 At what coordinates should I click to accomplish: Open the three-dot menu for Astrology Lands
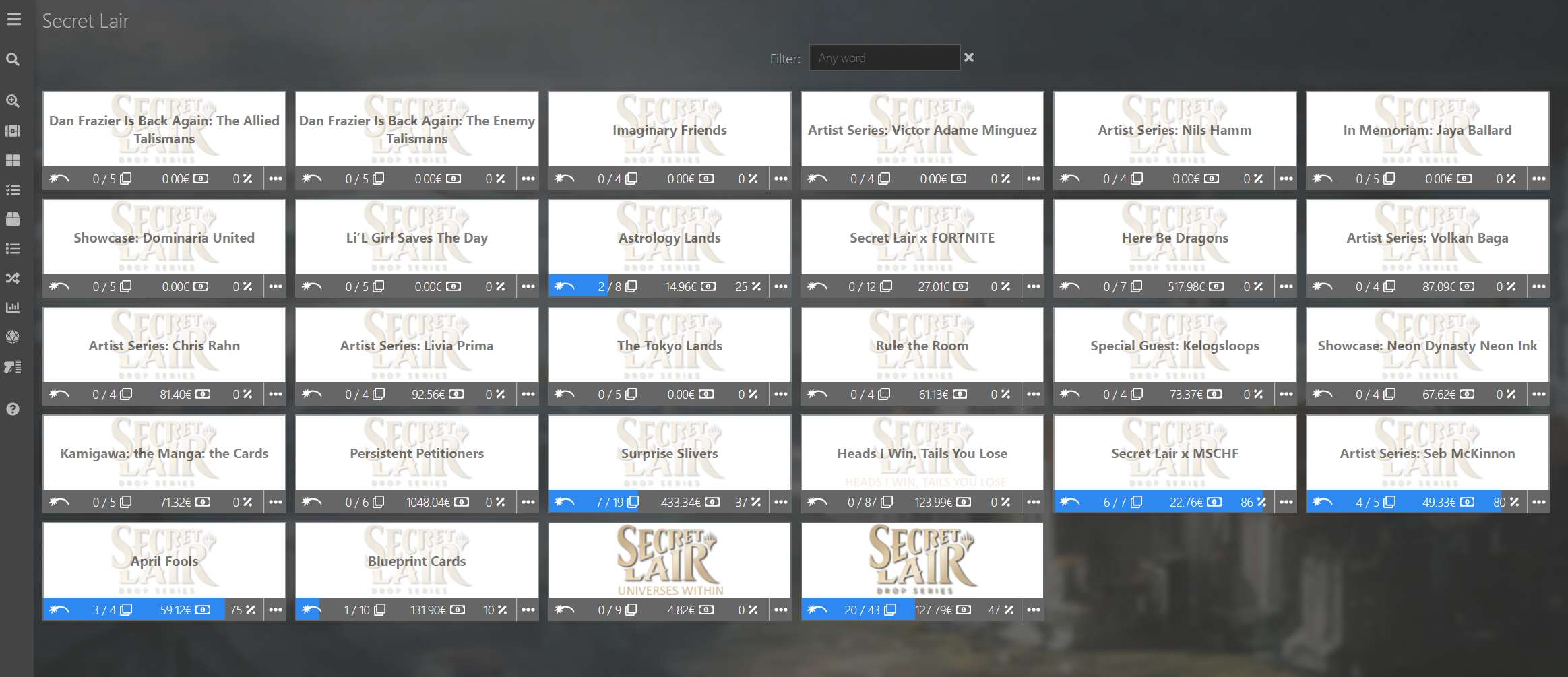[x=781, y=286]
